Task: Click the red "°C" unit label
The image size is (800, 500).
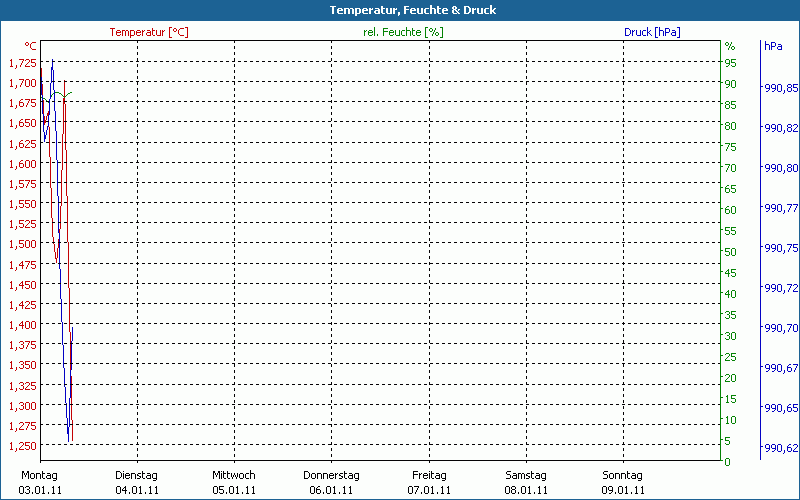Action: click(31, 46)
